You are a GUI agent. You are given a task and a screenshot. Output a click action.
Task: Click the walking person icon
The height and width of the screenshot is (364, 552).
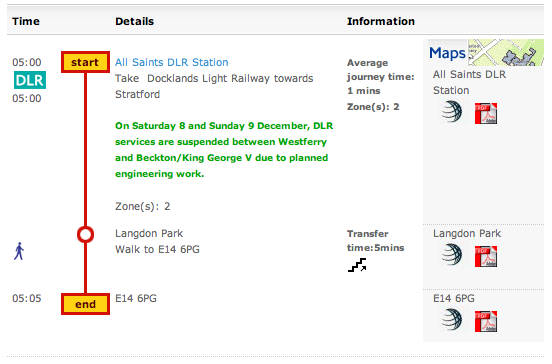point(19,251)
